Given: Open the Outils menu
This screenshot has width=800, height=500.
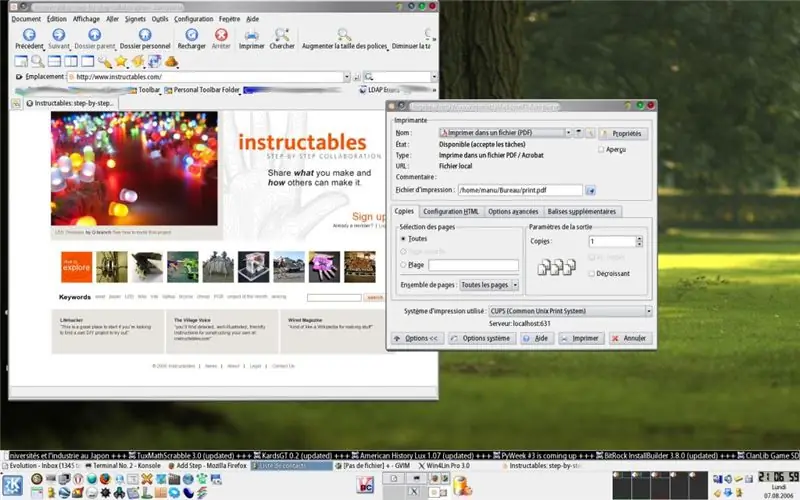Looking at the screenshot, I should 160,19.
